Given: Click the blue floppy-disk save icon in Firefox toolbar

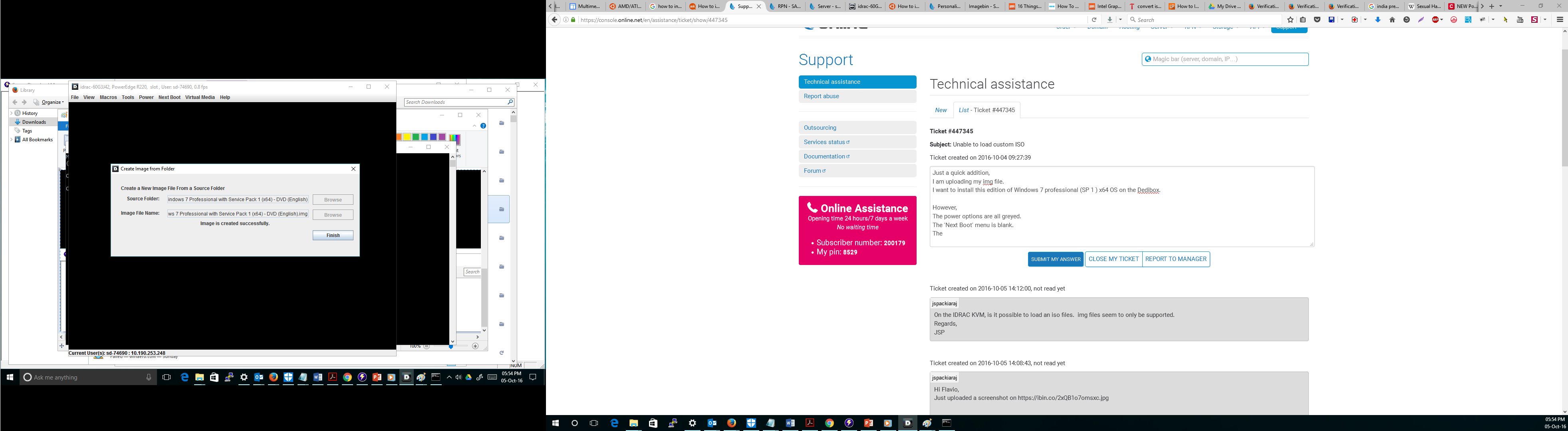Looking at the screenshot, I should tap(1331, 20).
